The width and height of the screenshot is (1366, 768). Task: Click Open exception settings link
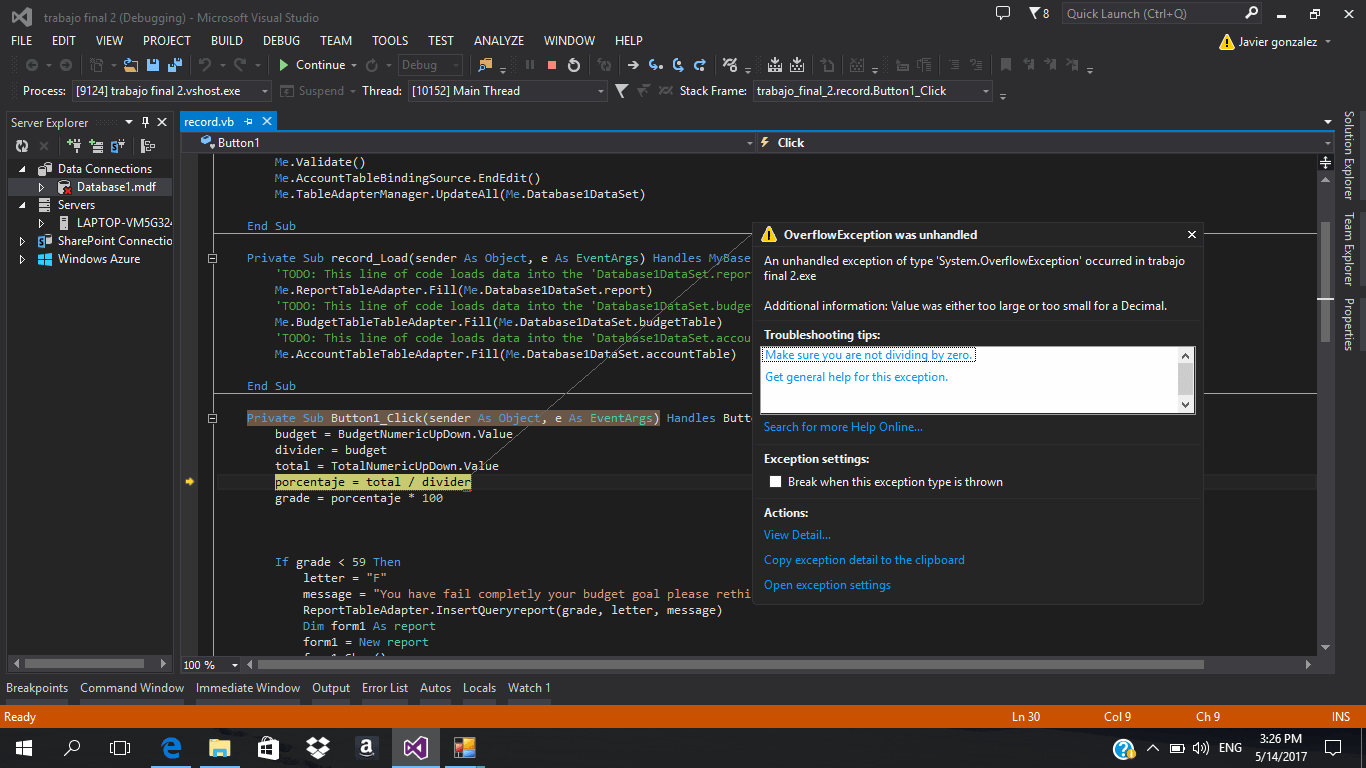[x=827, y=585]
